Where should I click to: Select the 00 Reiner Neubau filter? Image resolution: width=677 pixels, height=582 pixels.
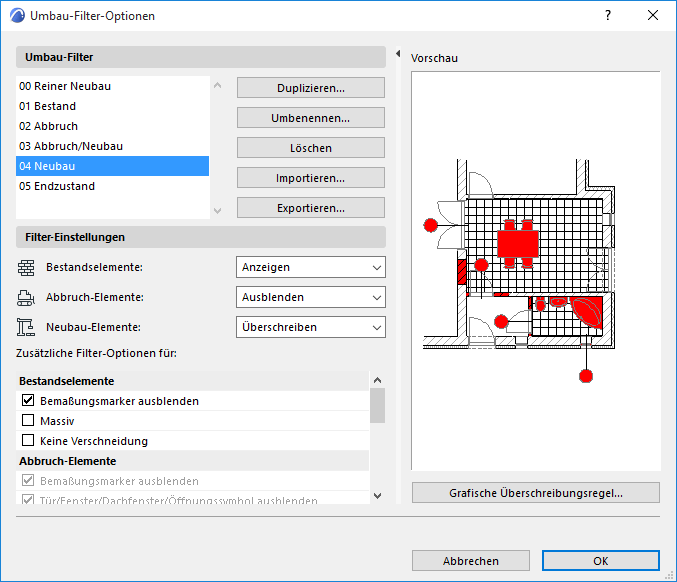click(112, 86)
